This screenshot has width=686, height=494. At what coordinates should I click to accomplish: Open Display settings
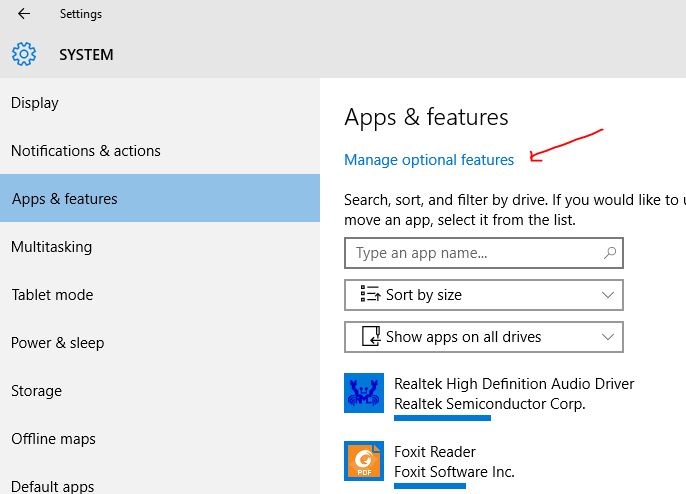[x=160, y=103]
